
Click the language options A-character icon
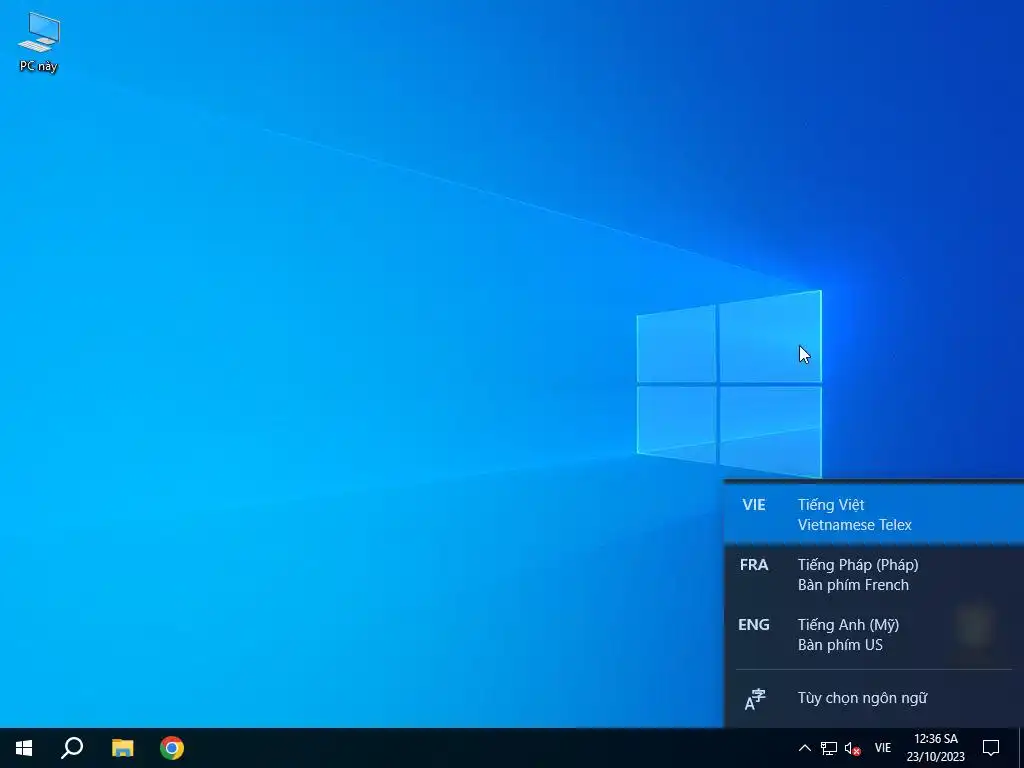click(x=755, y=699)
